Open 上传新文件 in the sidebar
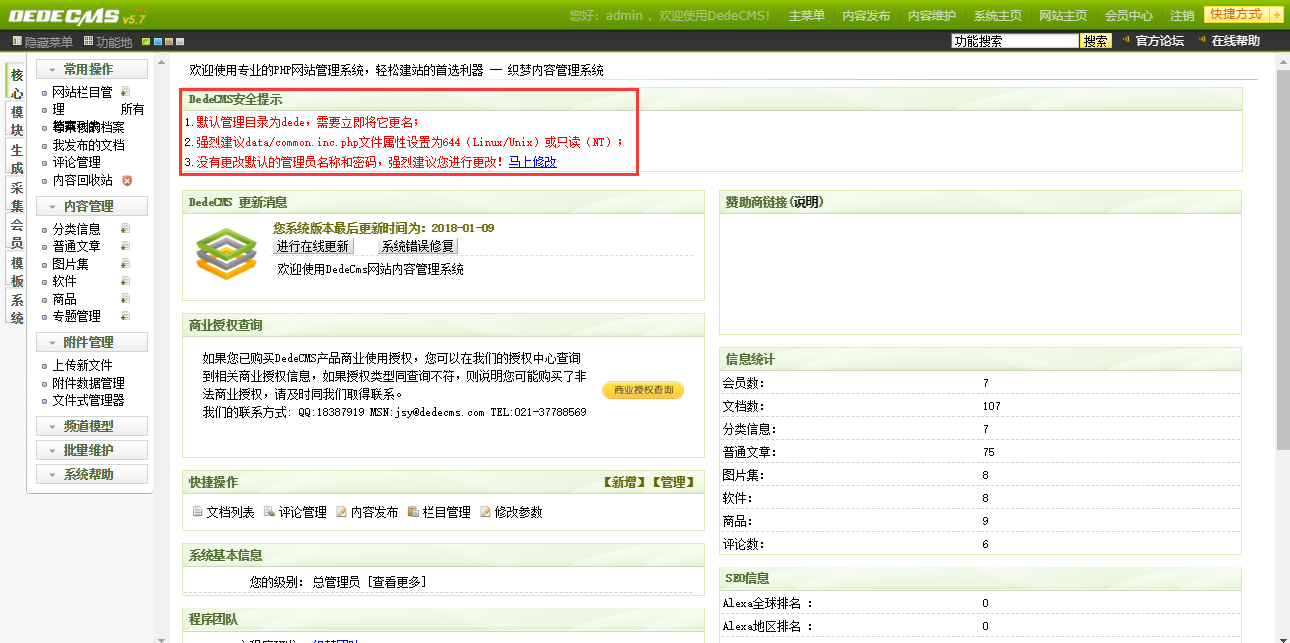 pos(83,366)
